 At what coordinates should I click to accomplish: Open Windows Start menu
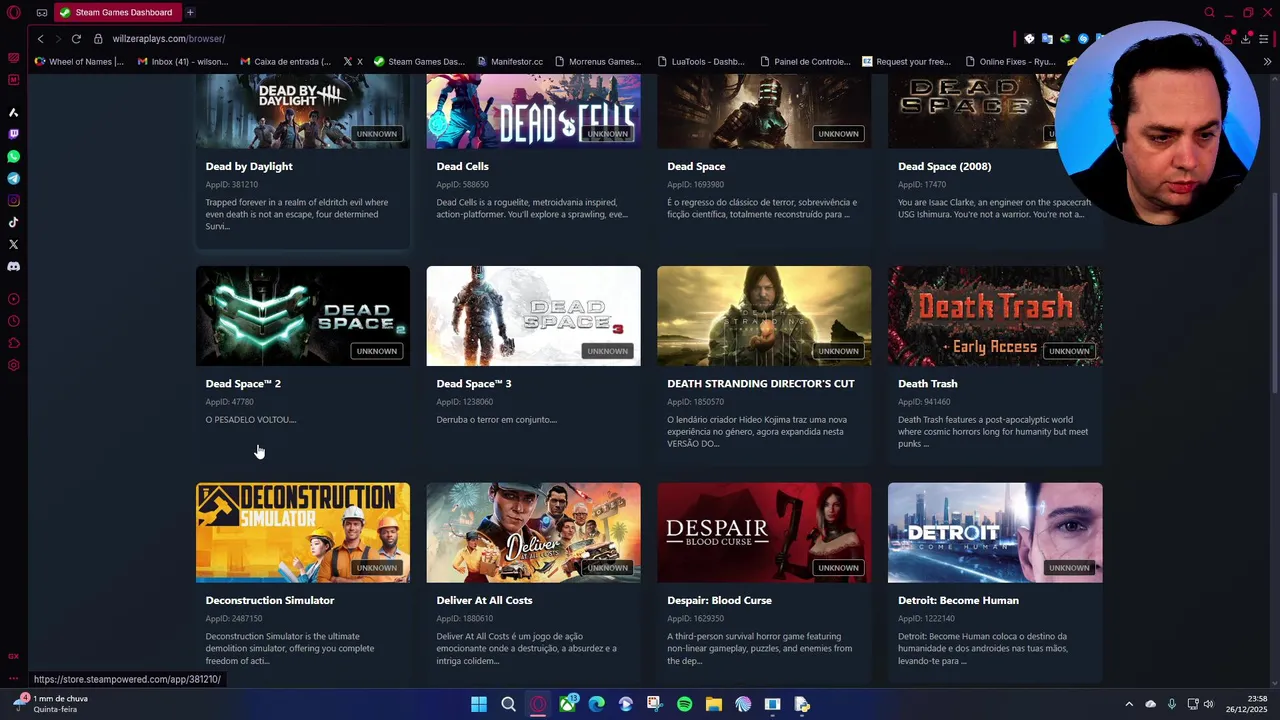tap(479, 704)
